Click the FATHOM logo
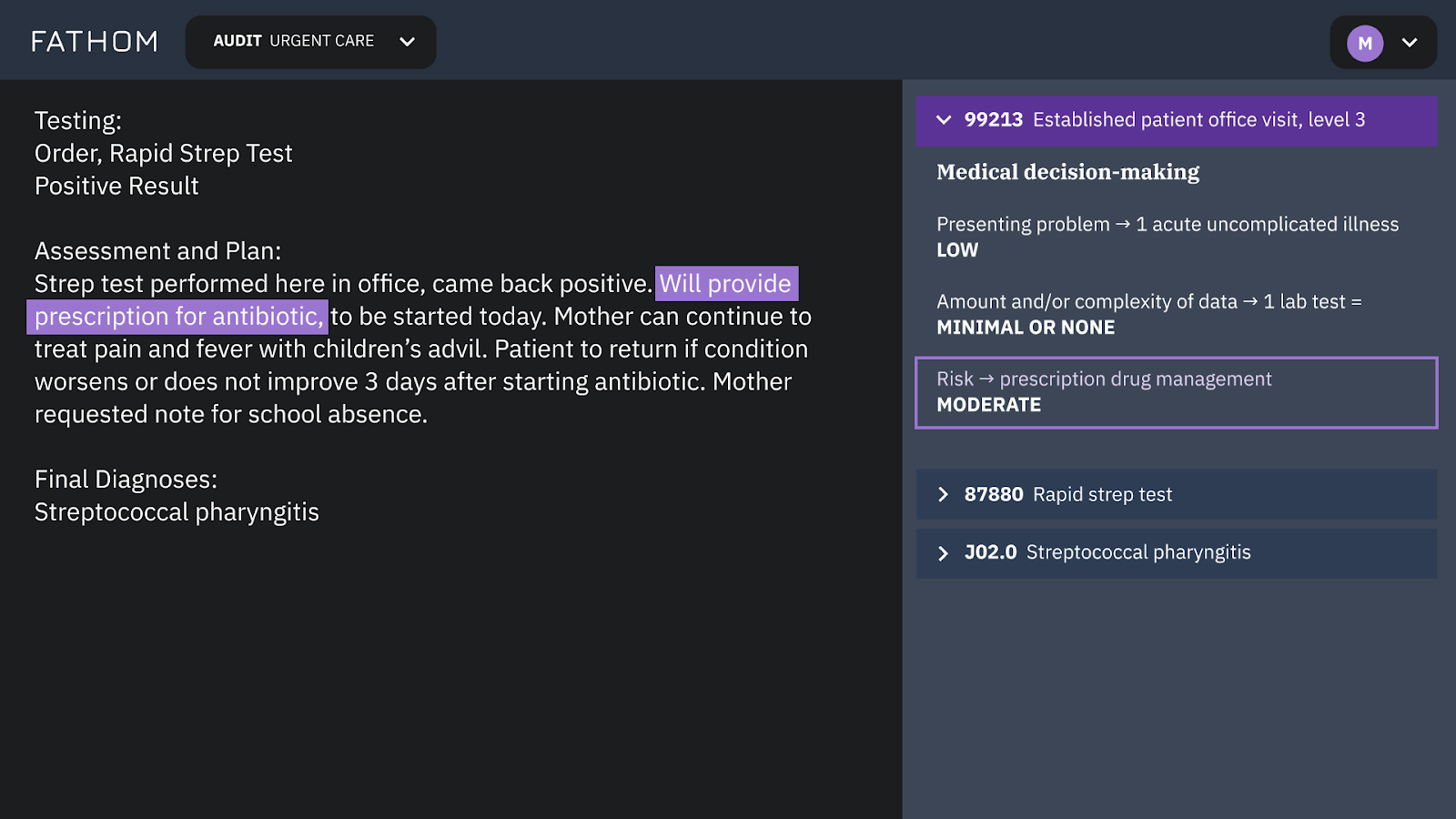This screenshot has width=1456, height=819. (95, 42)
